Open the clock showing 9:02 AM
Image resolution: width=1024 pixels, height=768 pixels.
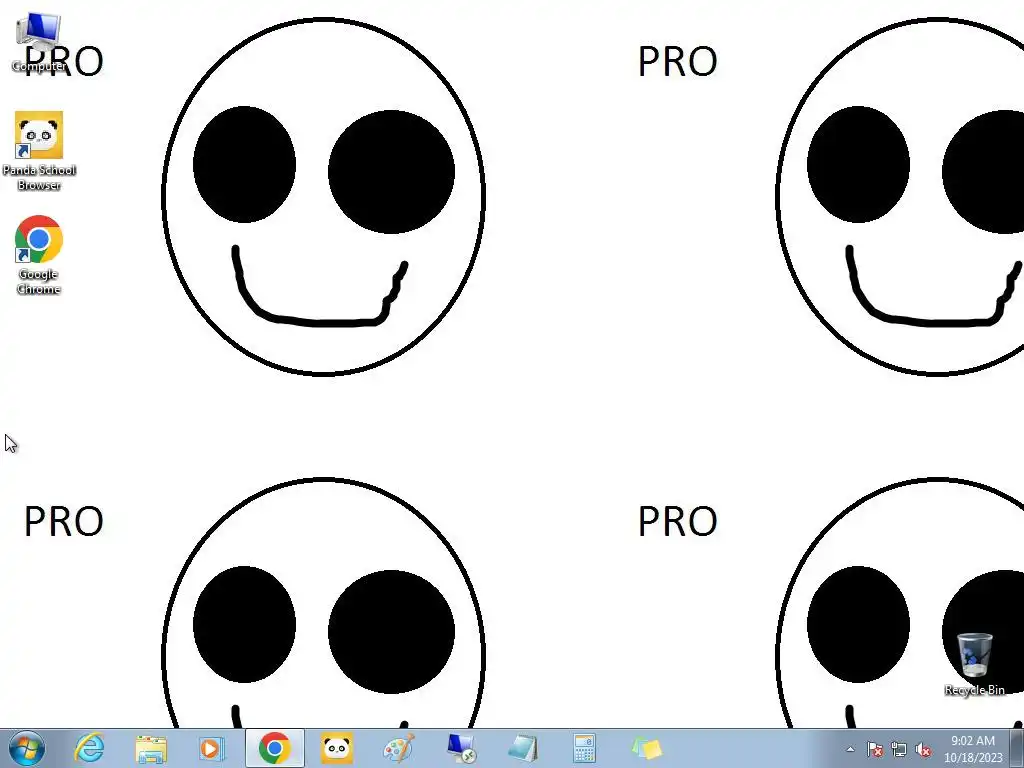[x=973, y=749]
